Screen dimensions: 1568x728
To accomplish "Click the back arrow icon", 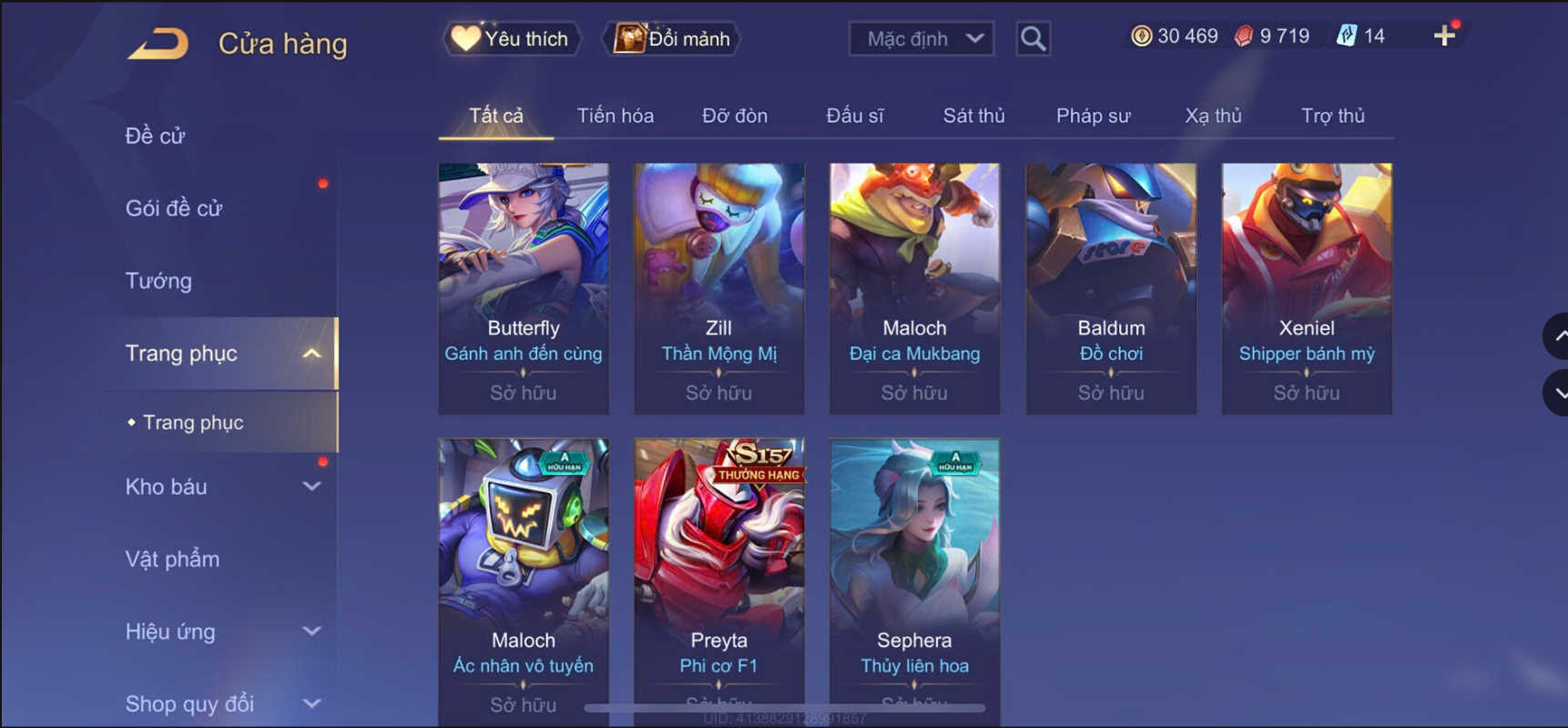I will (x=158, y=43).
